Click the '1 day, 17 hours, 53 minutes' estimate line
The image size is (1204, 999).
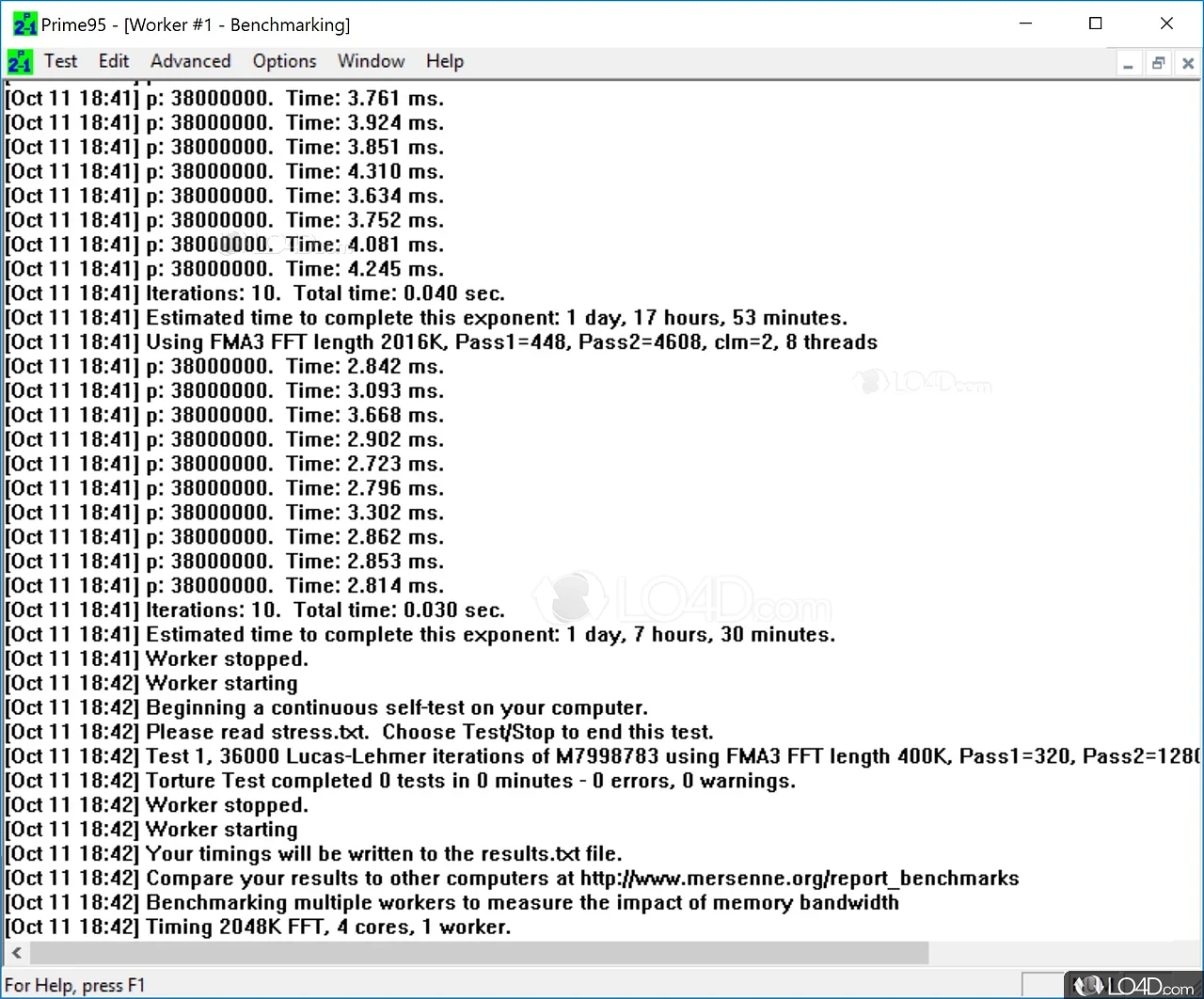[426, 318]
